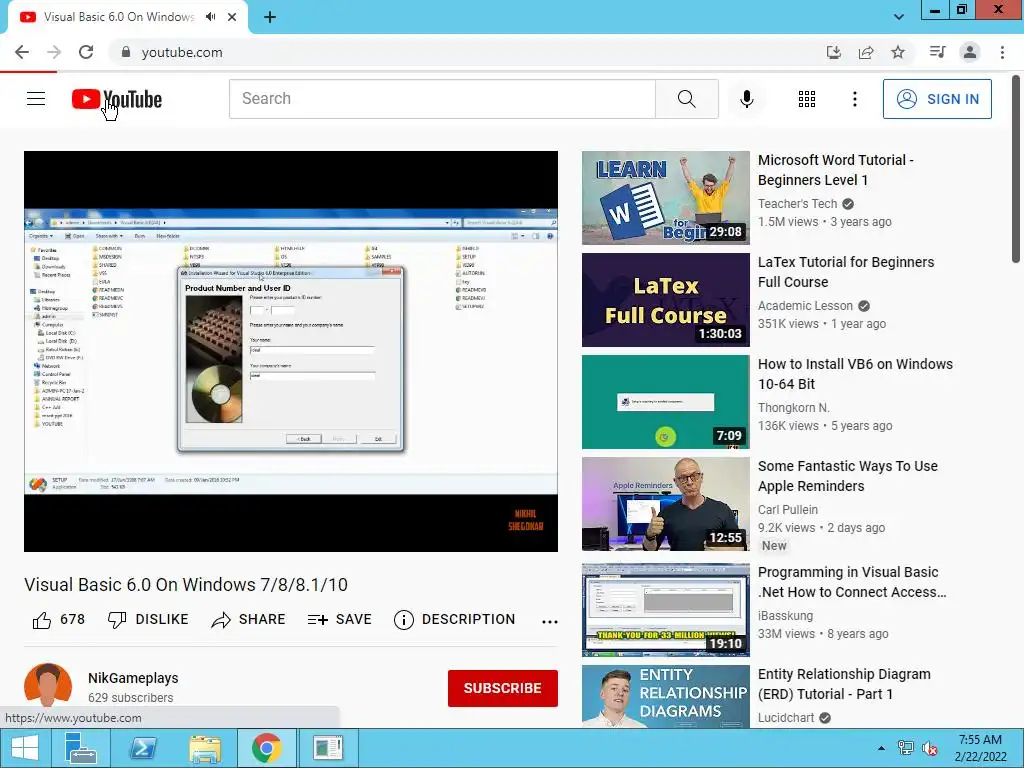View site info via padlock icon
This screenshot has width=1024, height=768.
point(126,52)
